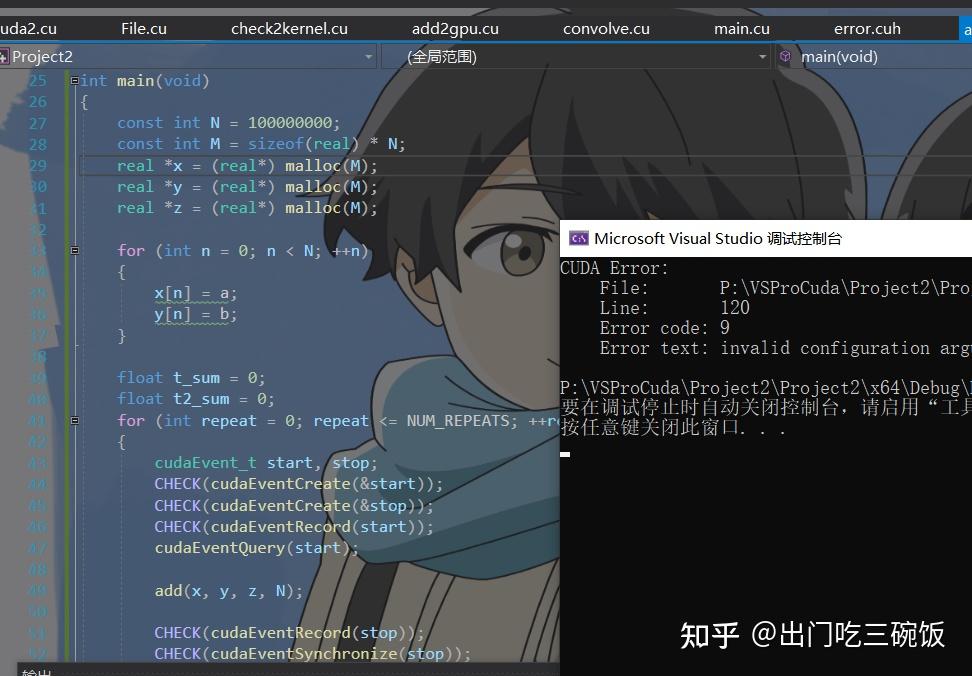Collapse the repeat loop at line 41
This screenshot has width=972, height=676.
point(74,420)
